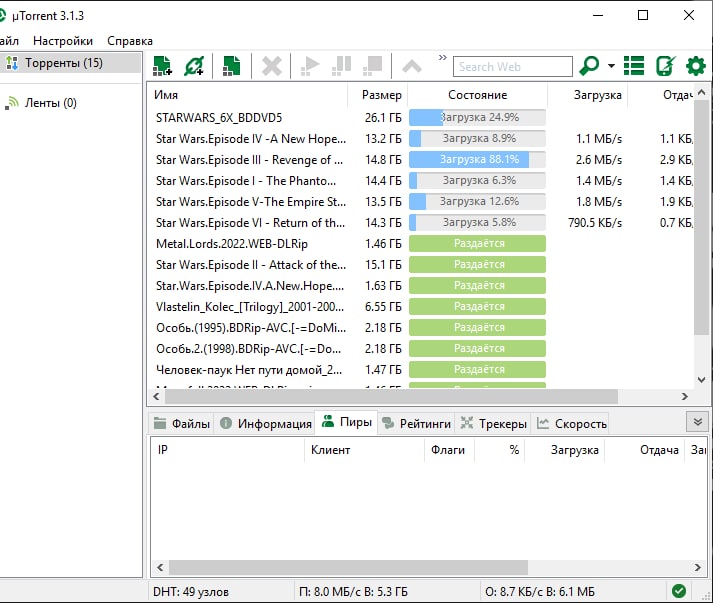Screen dimensions: 713x603
Task: Click the DHT: 49 узлов status text
Action: 191,592
